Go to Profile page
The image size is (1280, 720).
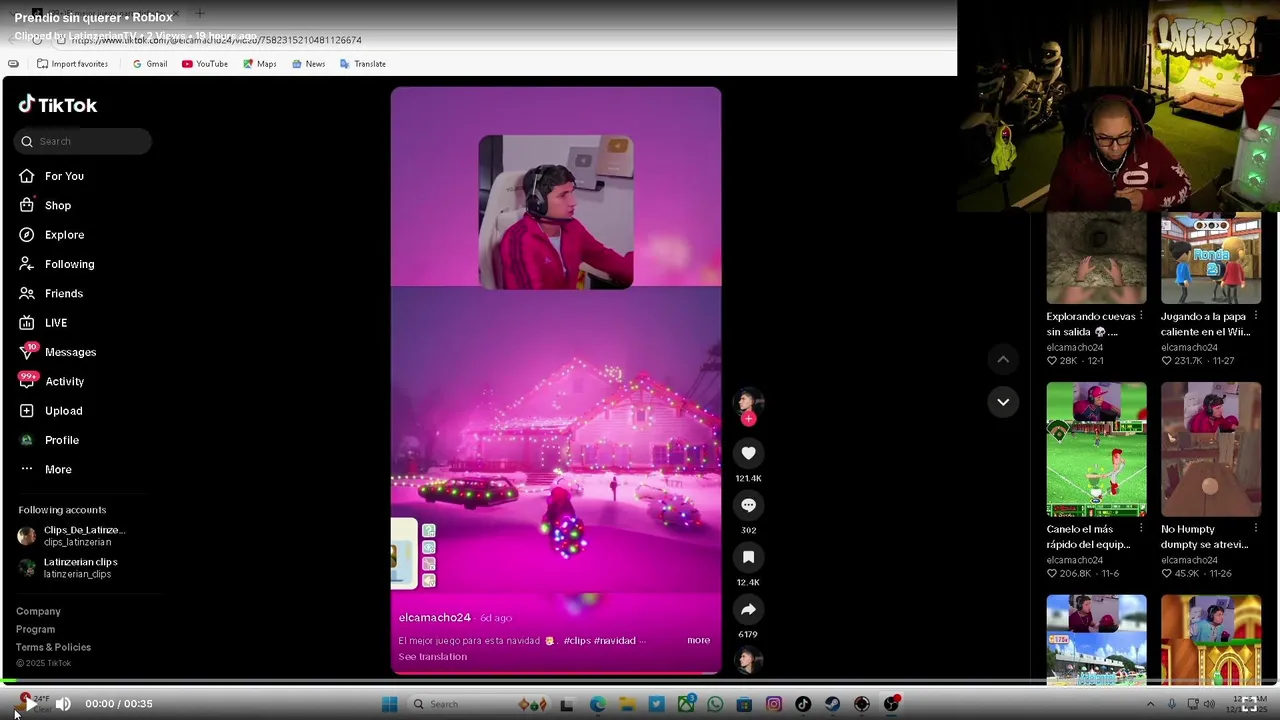(48, 440)
